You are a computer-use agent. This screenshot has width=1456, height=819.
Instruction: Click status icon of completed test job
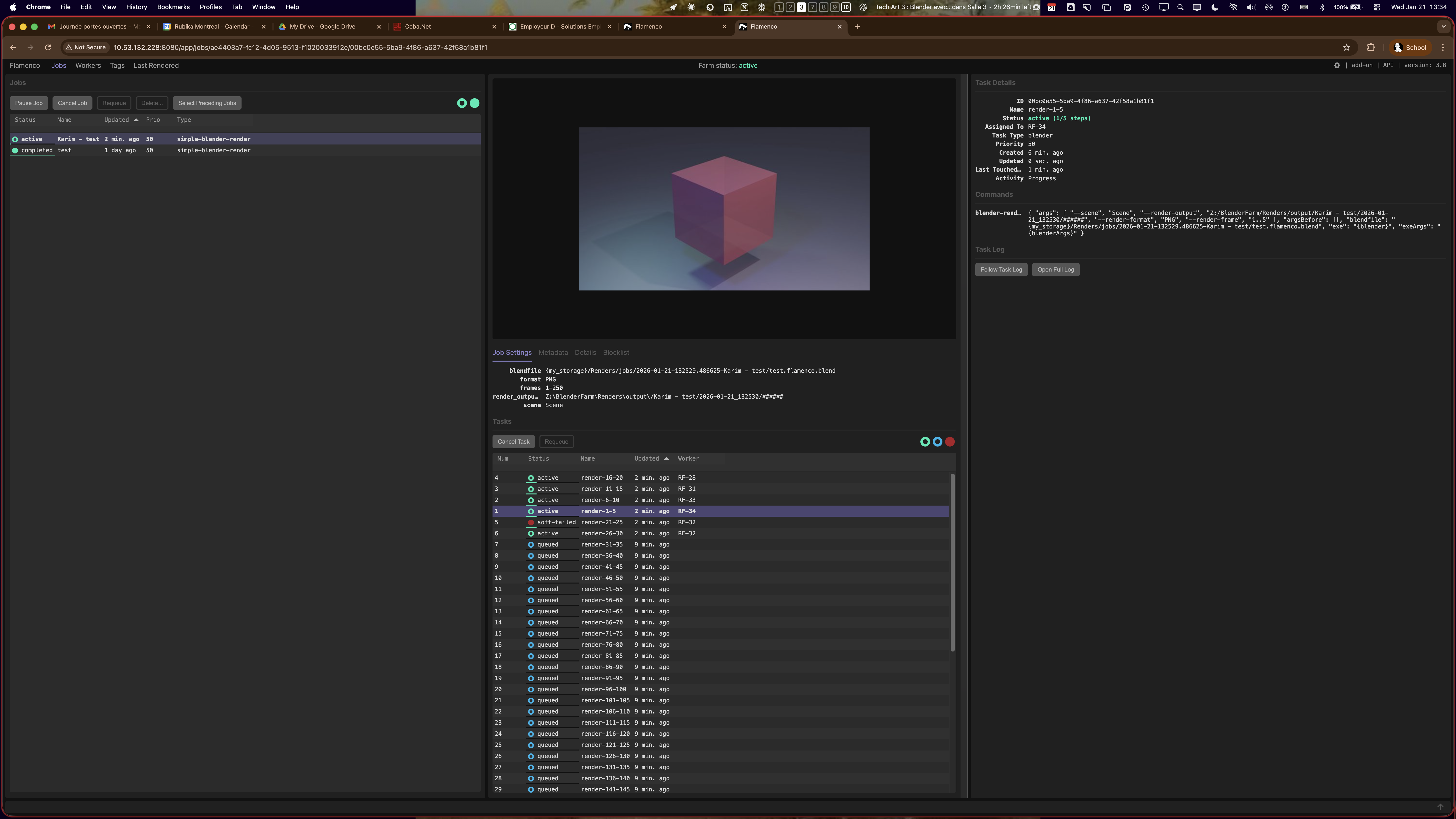(15, 150)
